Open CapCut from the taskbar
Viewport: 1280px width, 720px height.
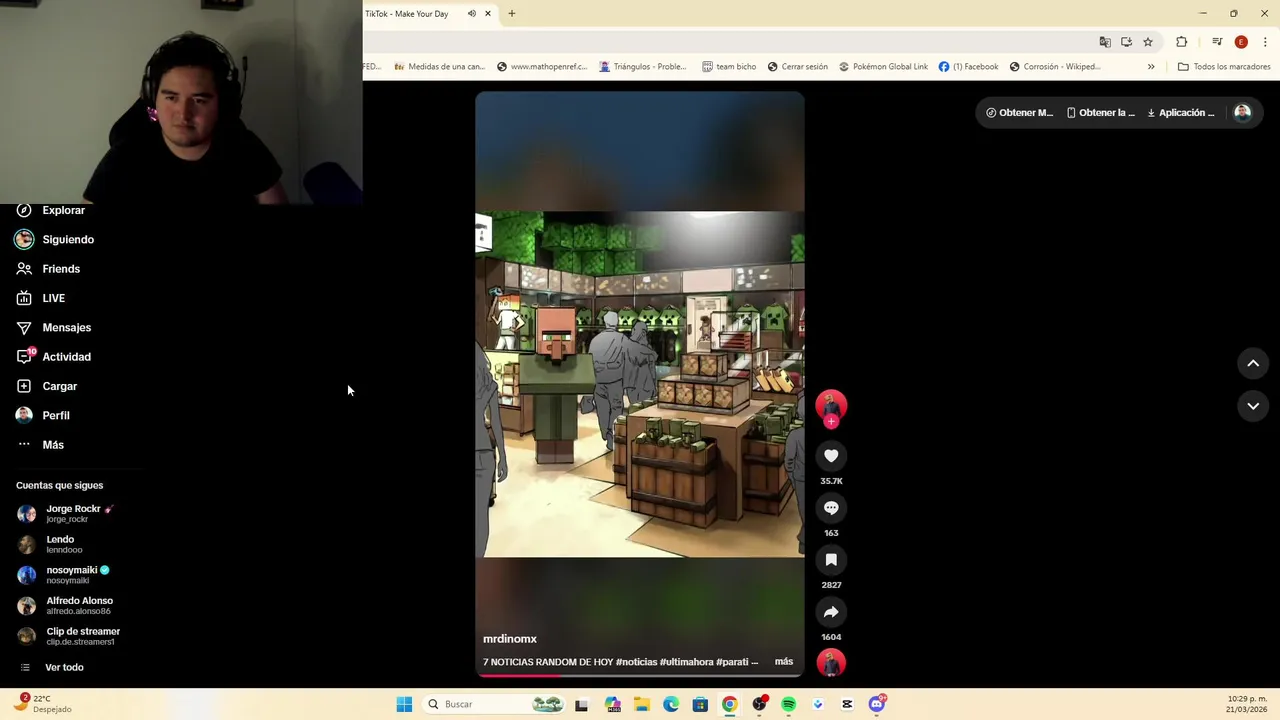pyautogui.click(x=847, y=704)
